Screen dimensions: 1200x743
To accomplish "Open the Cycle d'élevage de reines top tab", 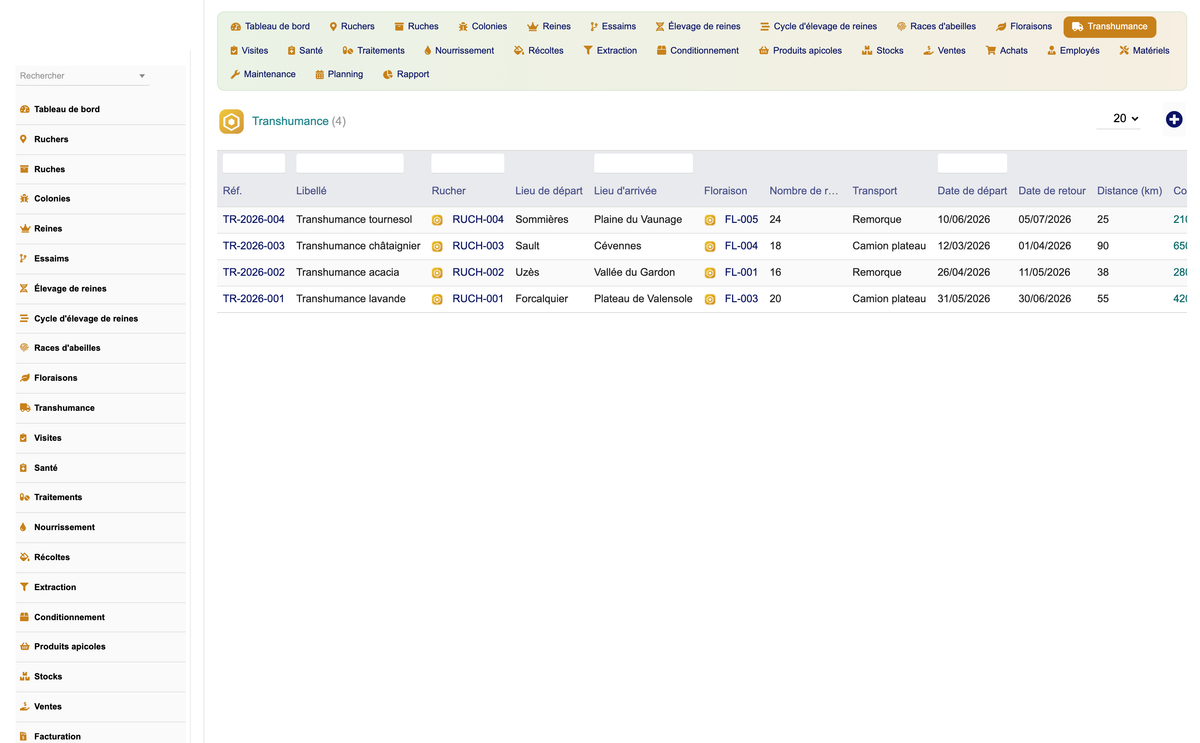I will pos(818,27).
